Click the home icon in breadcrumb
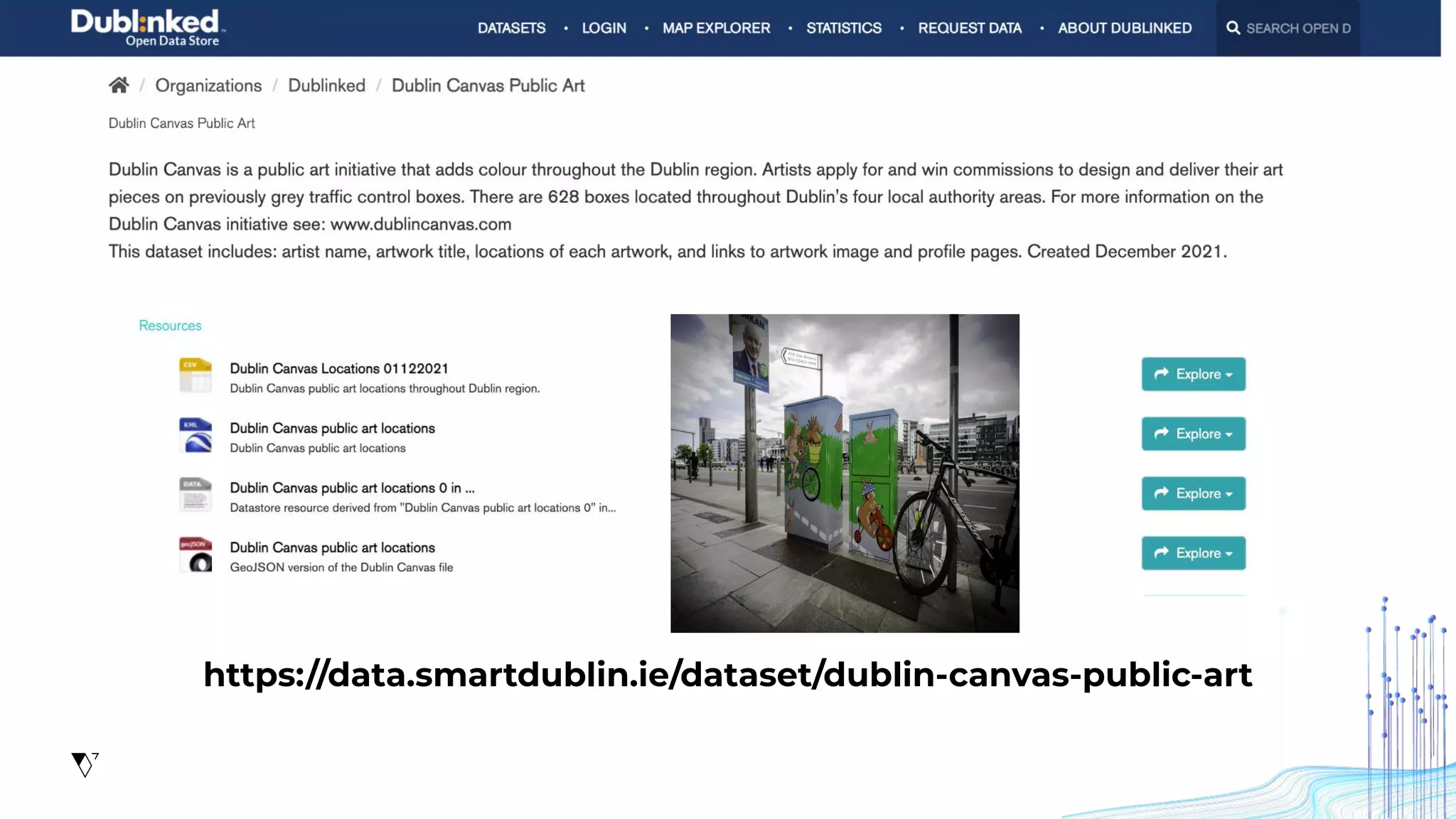Screen dimensions: 1456x819 119,85
